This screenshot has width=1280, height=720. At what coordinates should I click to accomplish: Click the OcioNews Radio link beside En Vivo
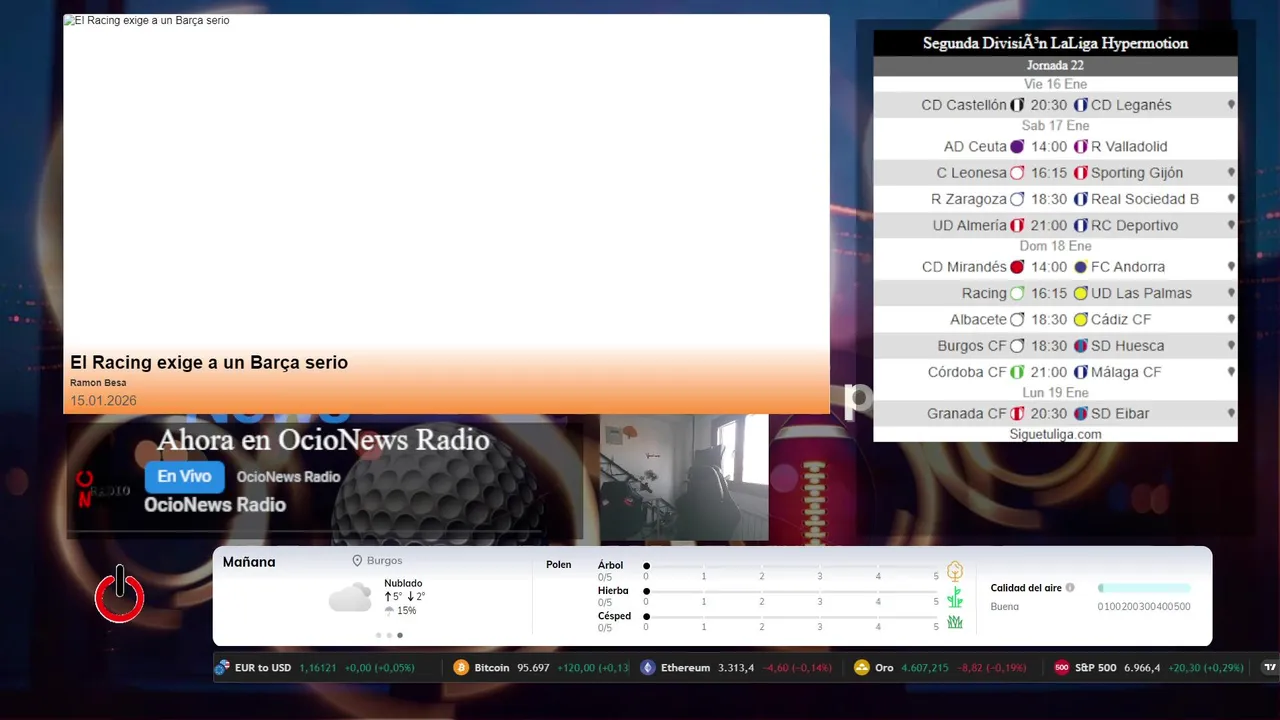[288, 477]
